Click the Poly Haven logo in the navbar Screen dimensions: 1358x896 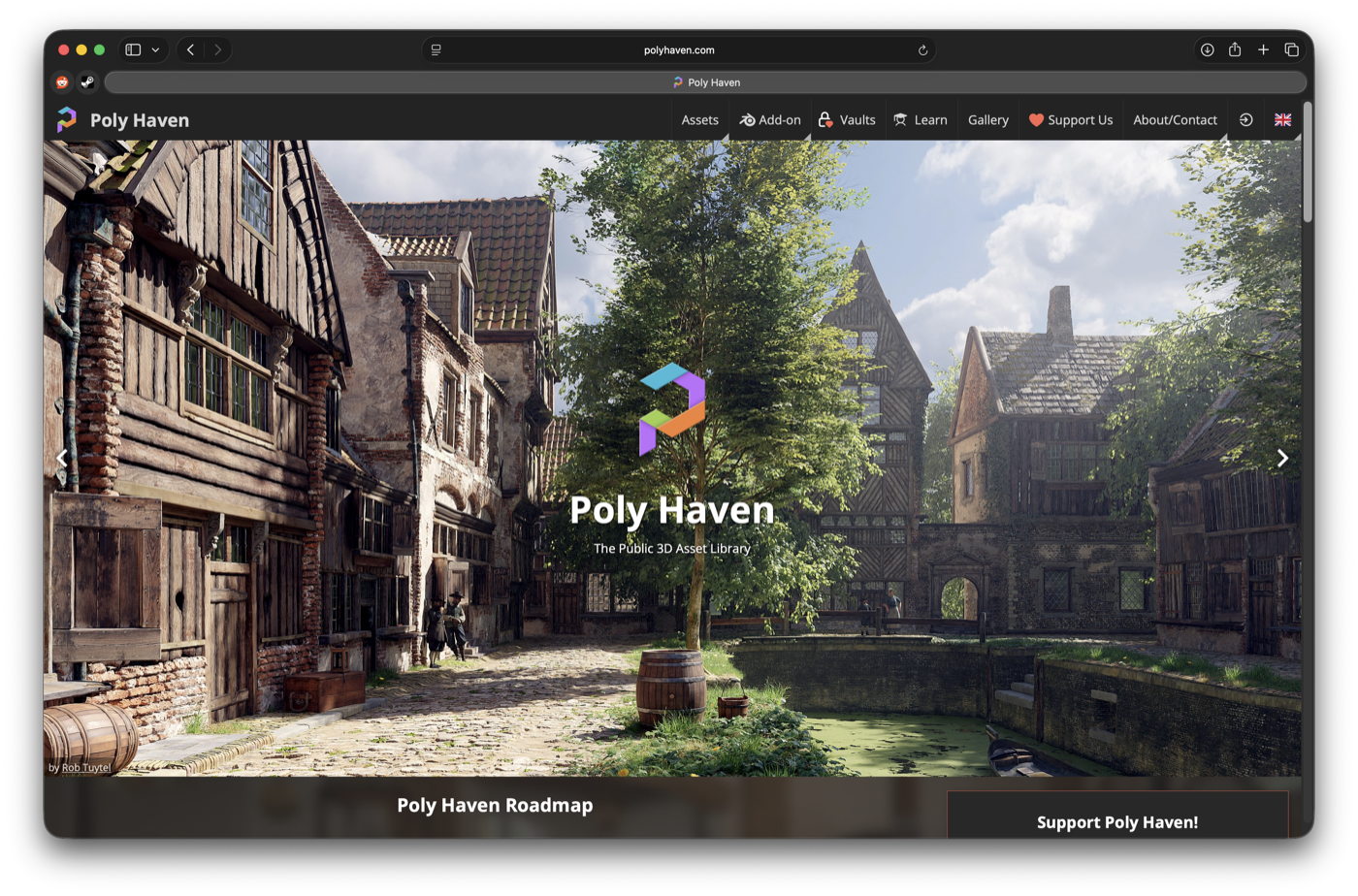tap(122, 120)
